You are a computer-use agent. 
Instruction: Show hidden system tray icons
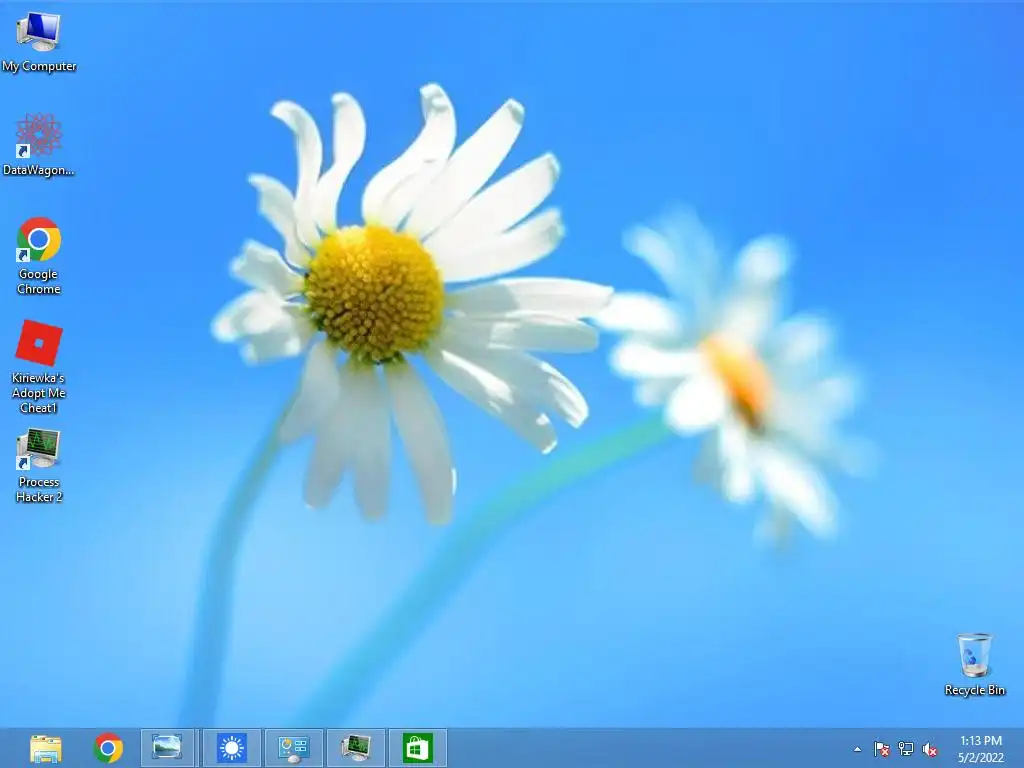857,749
